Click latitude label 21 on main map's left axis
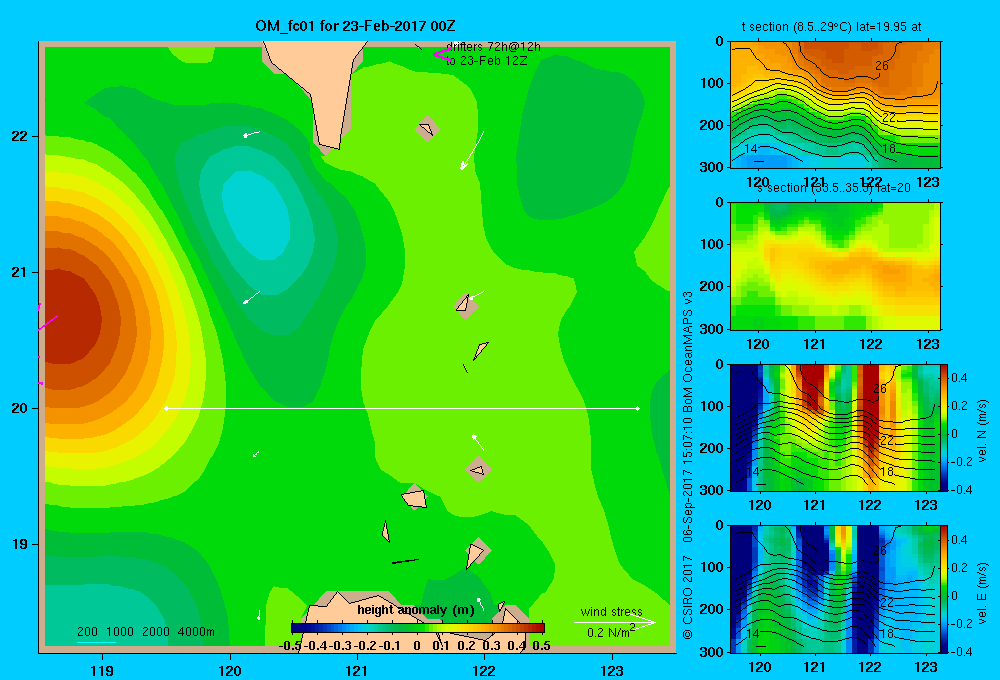Screen dimensions: 1000x680 [x=20, y=272]
